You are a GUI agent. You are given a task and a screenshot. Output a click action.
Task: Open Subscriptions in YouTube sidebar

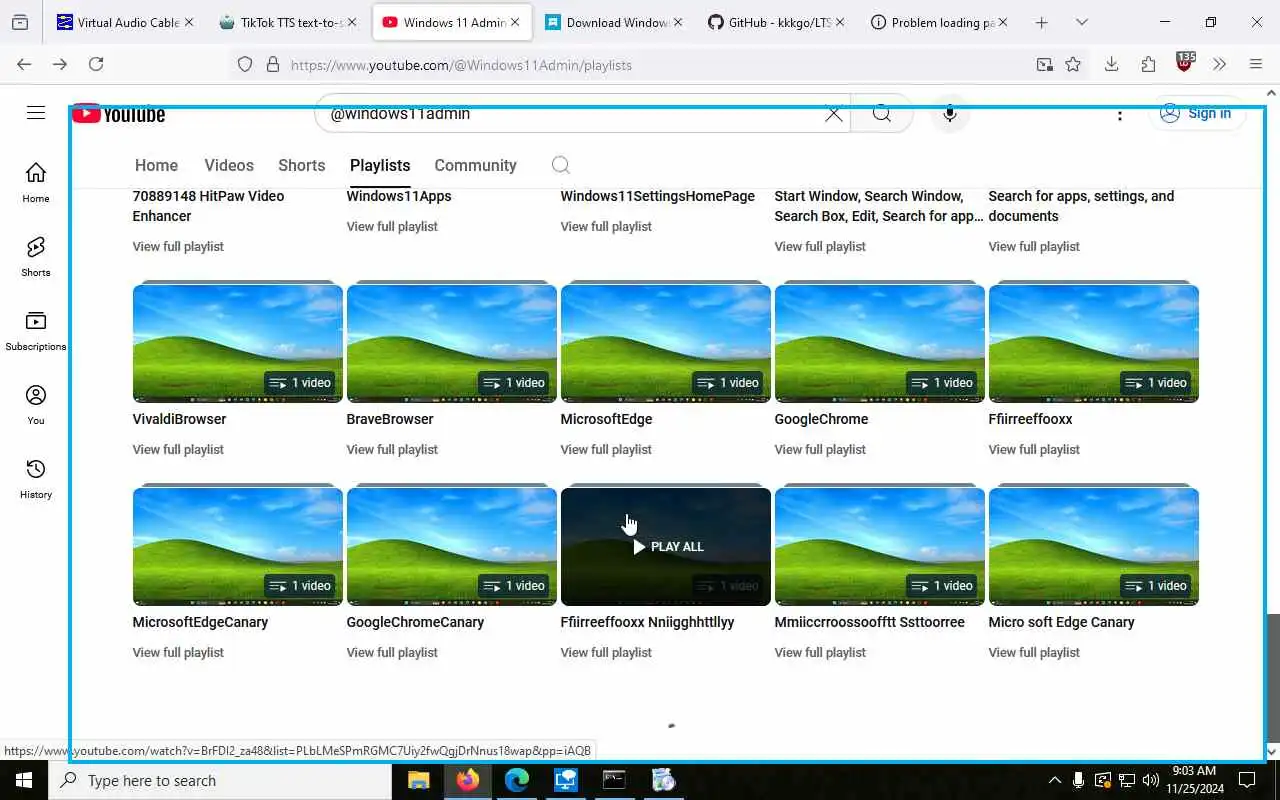click(36, 330)
